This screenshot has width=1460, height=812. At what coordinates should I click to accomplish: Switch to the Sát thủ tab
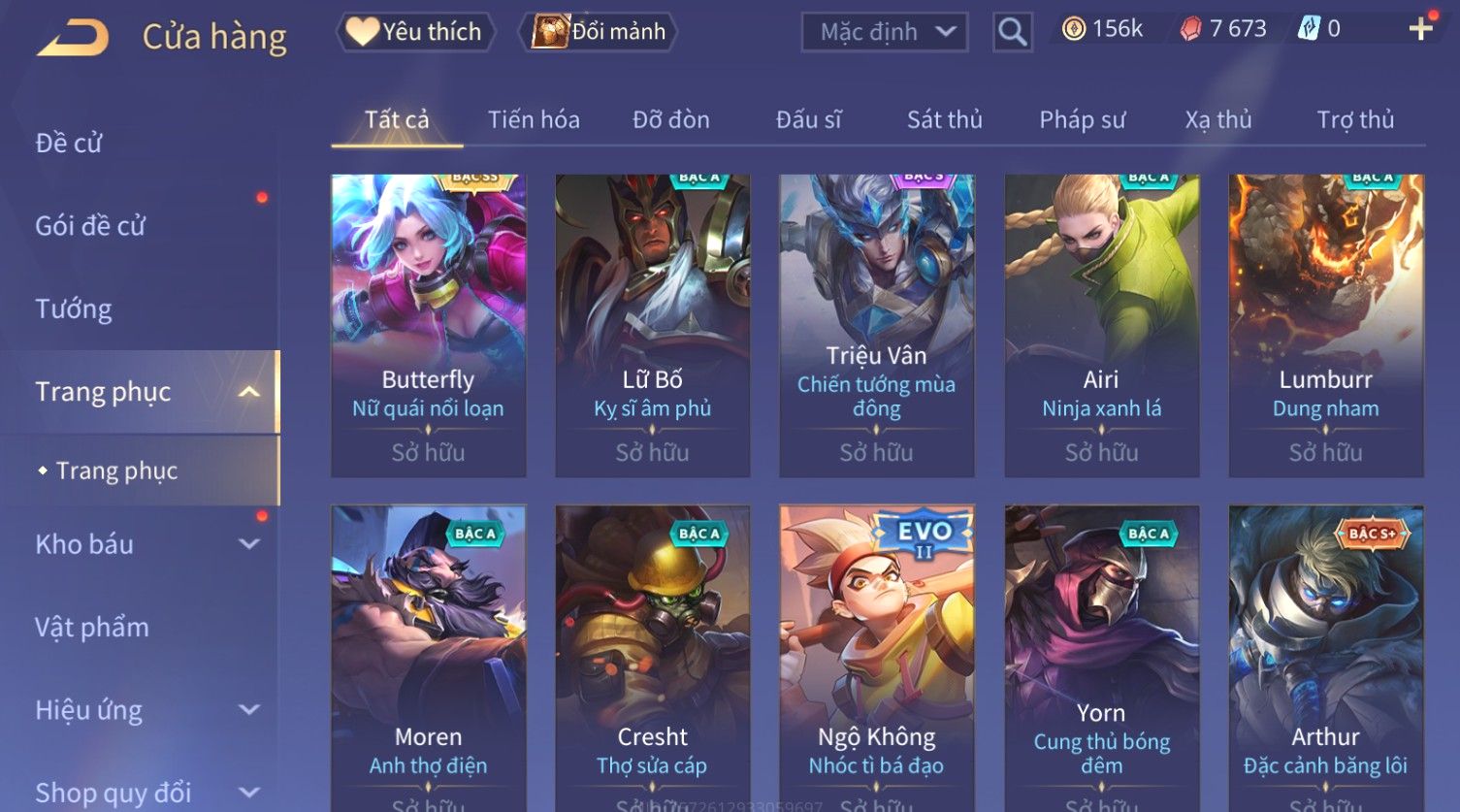(945, 120)
